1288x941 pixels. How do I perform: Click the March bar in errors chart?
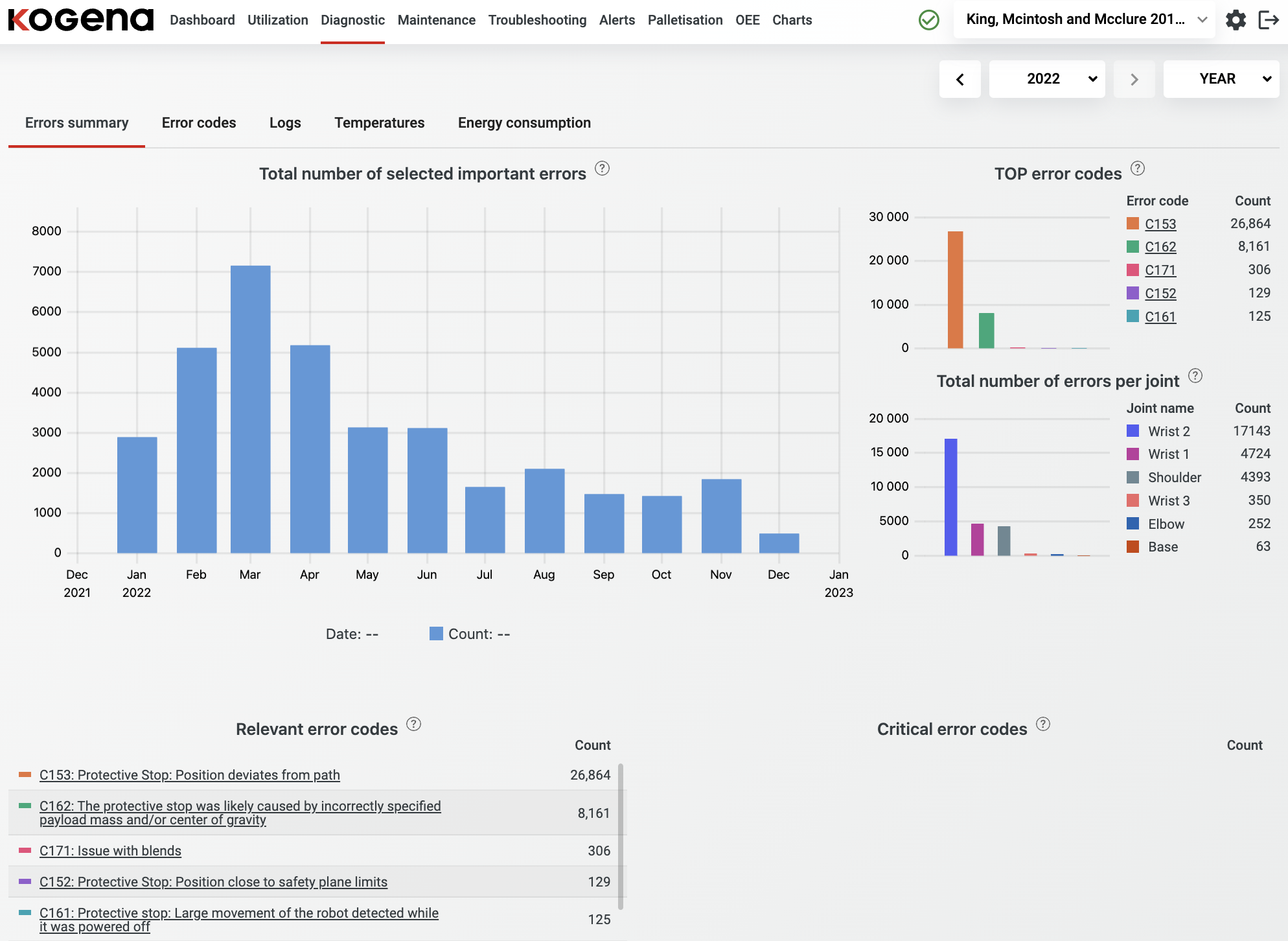pyautogui.click(x=250, y=408)
